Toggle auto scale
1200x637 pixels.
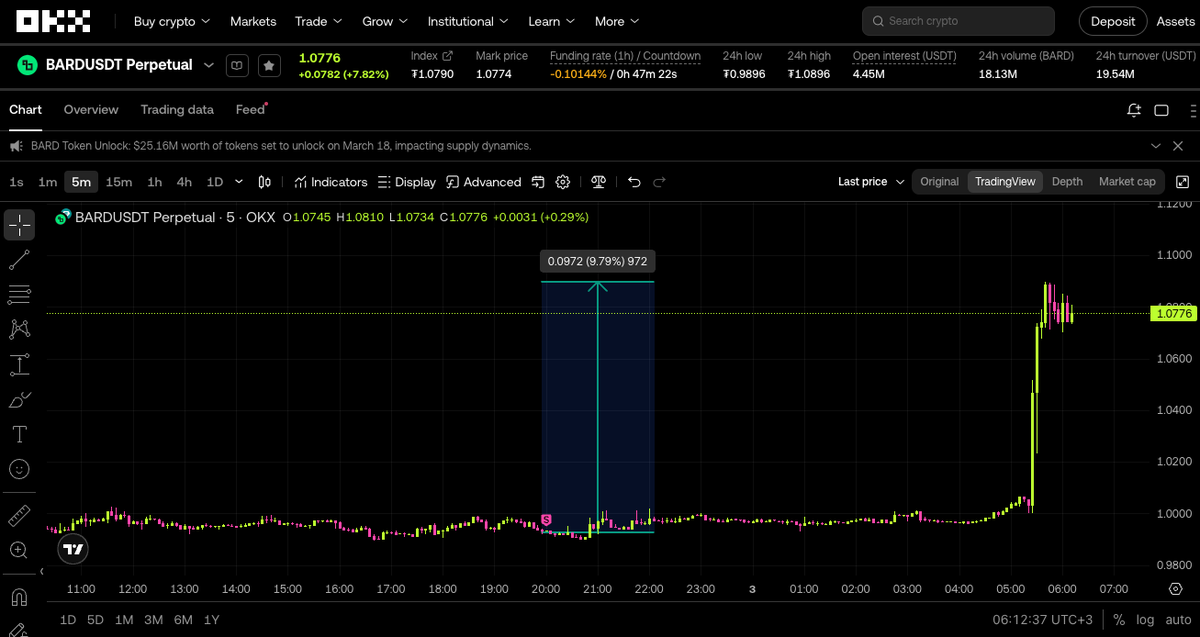(1178, 620)
